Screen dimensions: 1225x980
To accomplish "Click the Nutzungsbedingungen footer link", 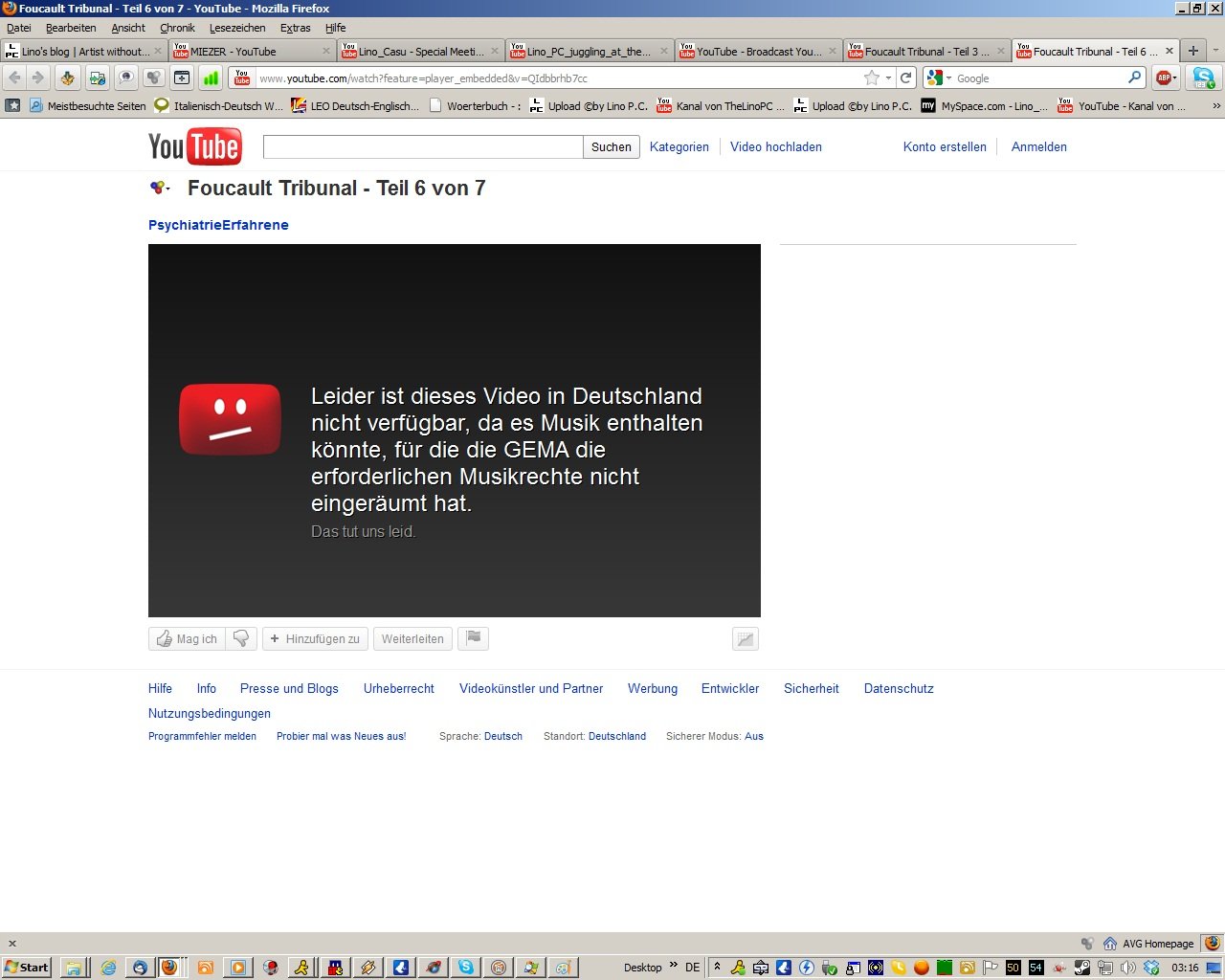I will pyautogui.click(x=210, y=713).
